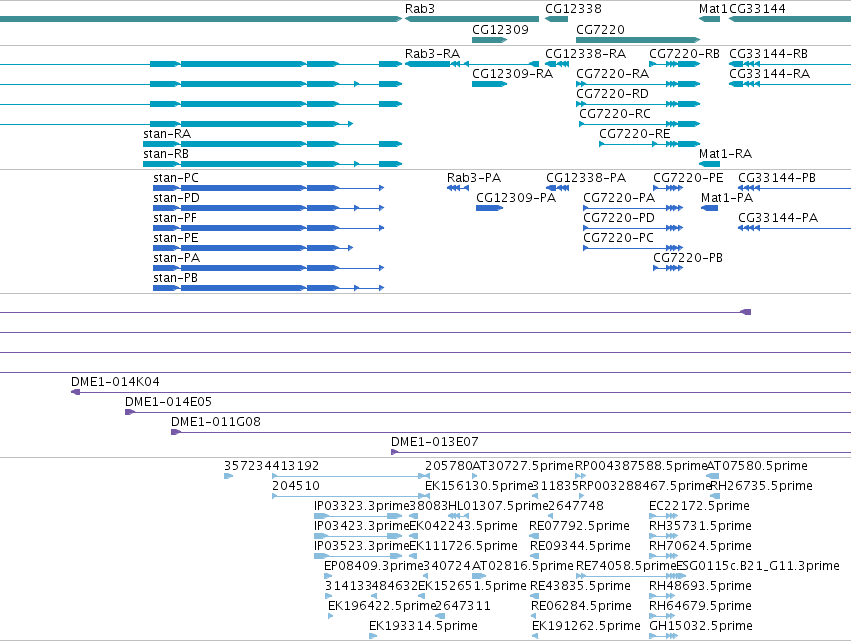Screen dimensions: 851x641
Task: Select the stan-PE protein label
Action: (176, 238)
